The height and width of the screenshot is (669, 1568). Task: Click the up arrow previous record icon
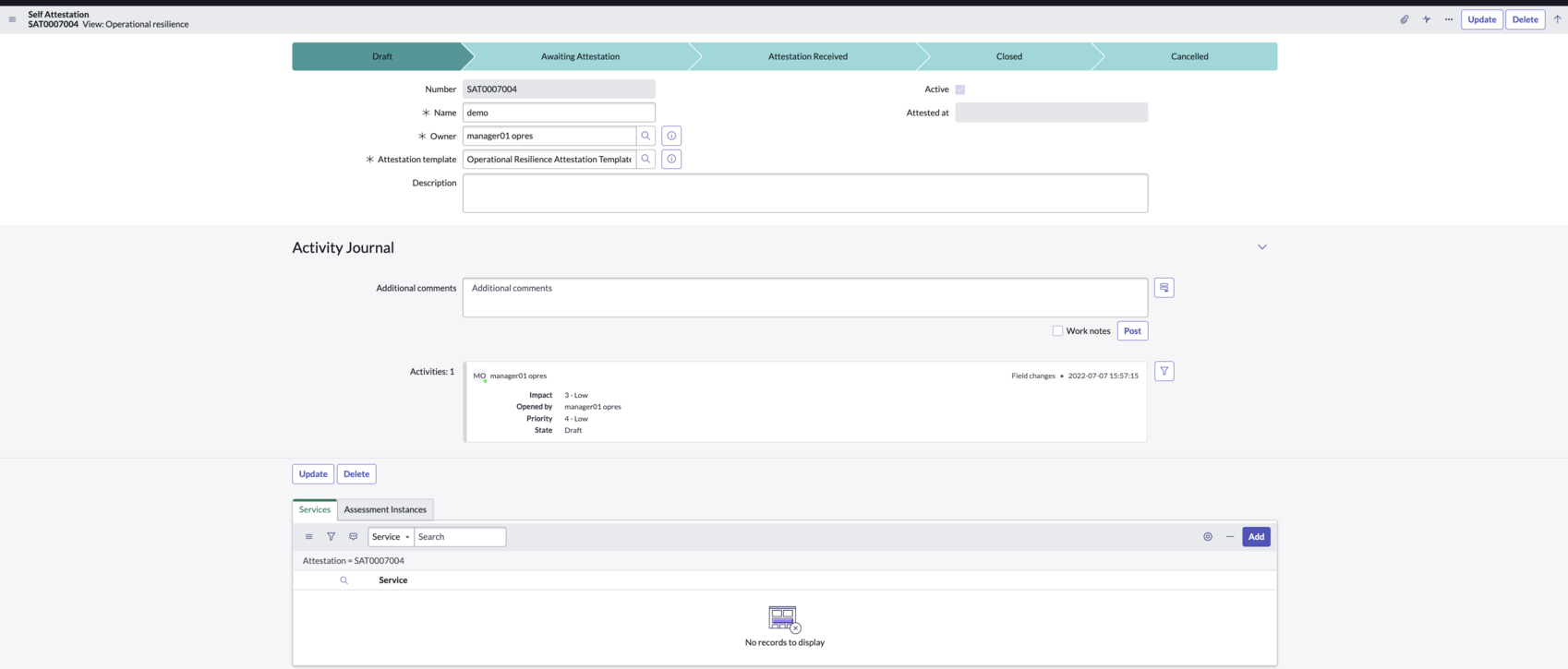pyautogui.click(x=1557, y=19)
